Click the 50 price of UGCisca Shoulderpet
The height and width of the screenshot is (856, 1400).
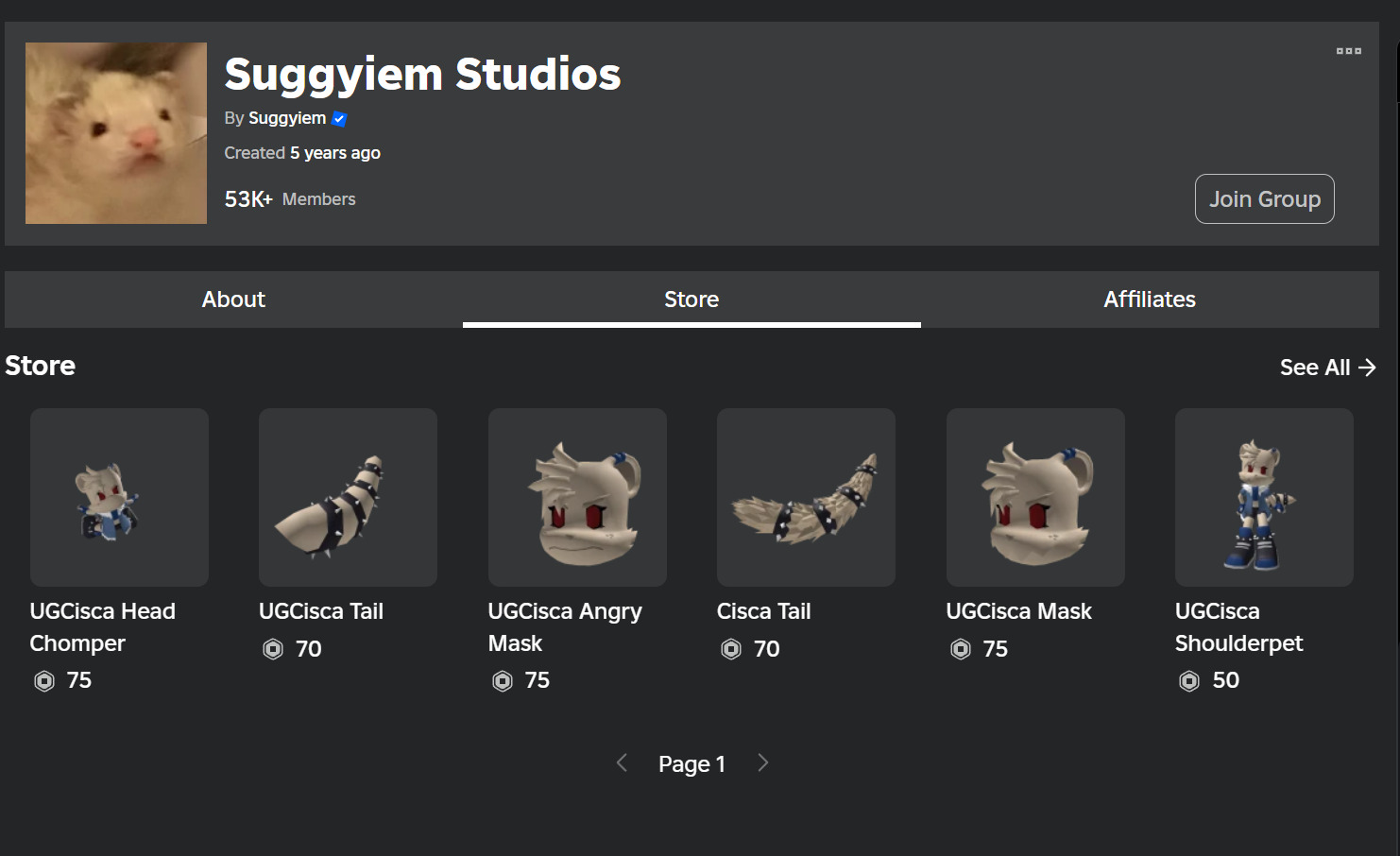click(1225, 680)
